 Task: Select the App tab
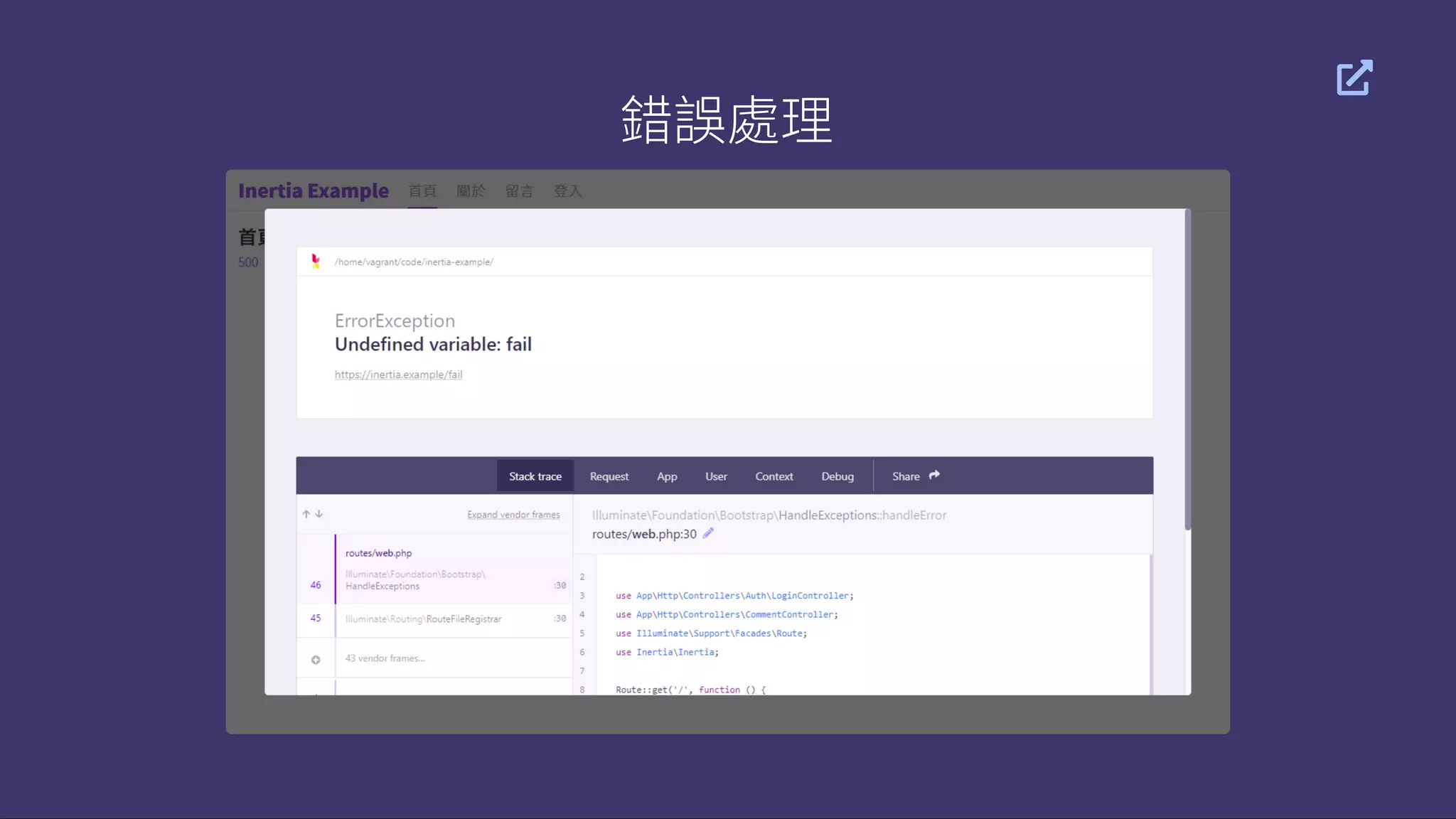tap(666, 476)
